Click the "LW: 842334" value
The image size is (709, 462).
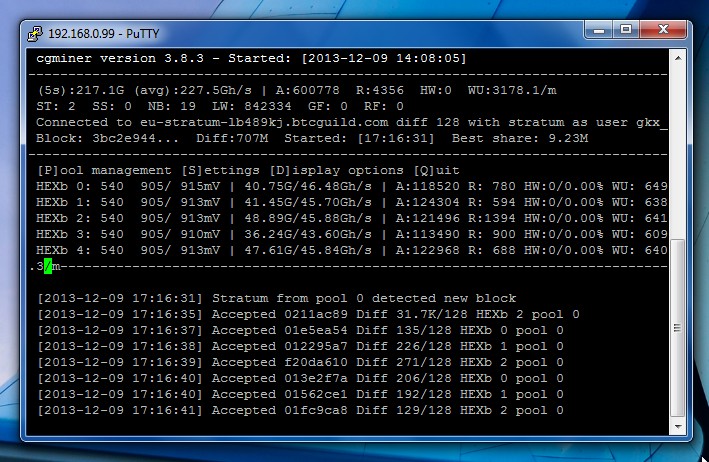(x=252, y=106)
